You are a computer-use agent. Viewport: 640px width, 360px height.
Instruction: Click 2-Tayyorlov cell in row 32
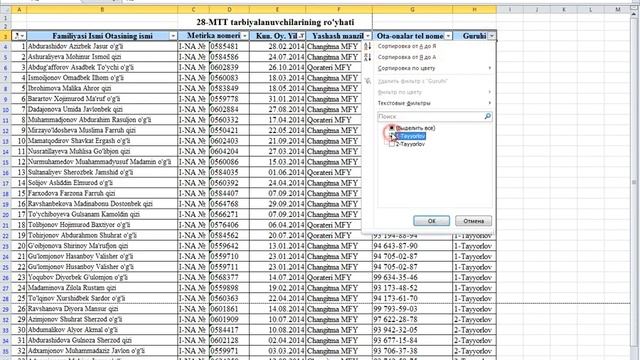tap(473, 320)
